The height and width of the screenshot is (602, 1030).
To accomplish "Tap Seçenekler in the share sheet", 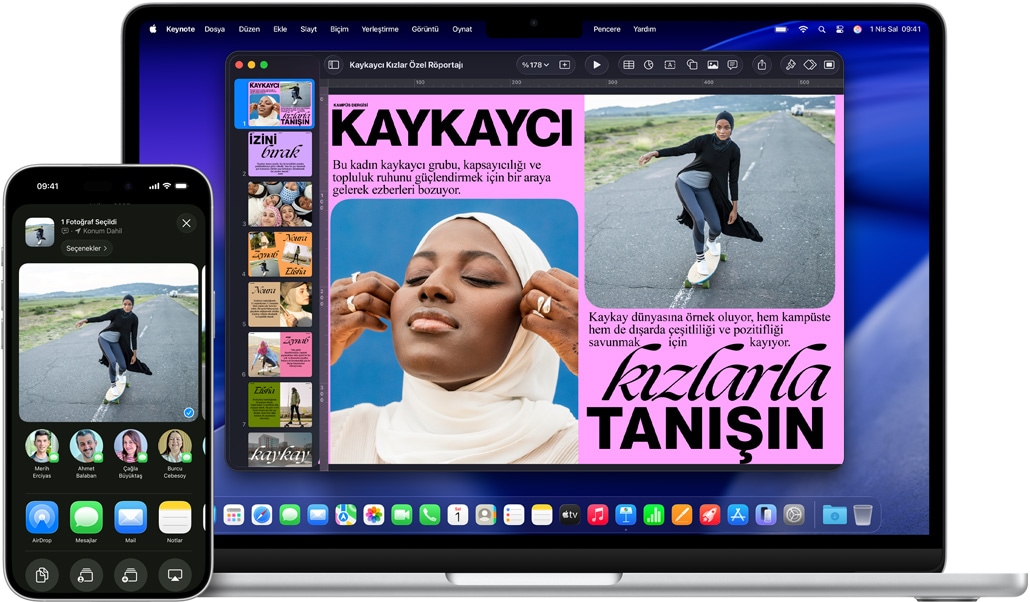I will [86, 248].
